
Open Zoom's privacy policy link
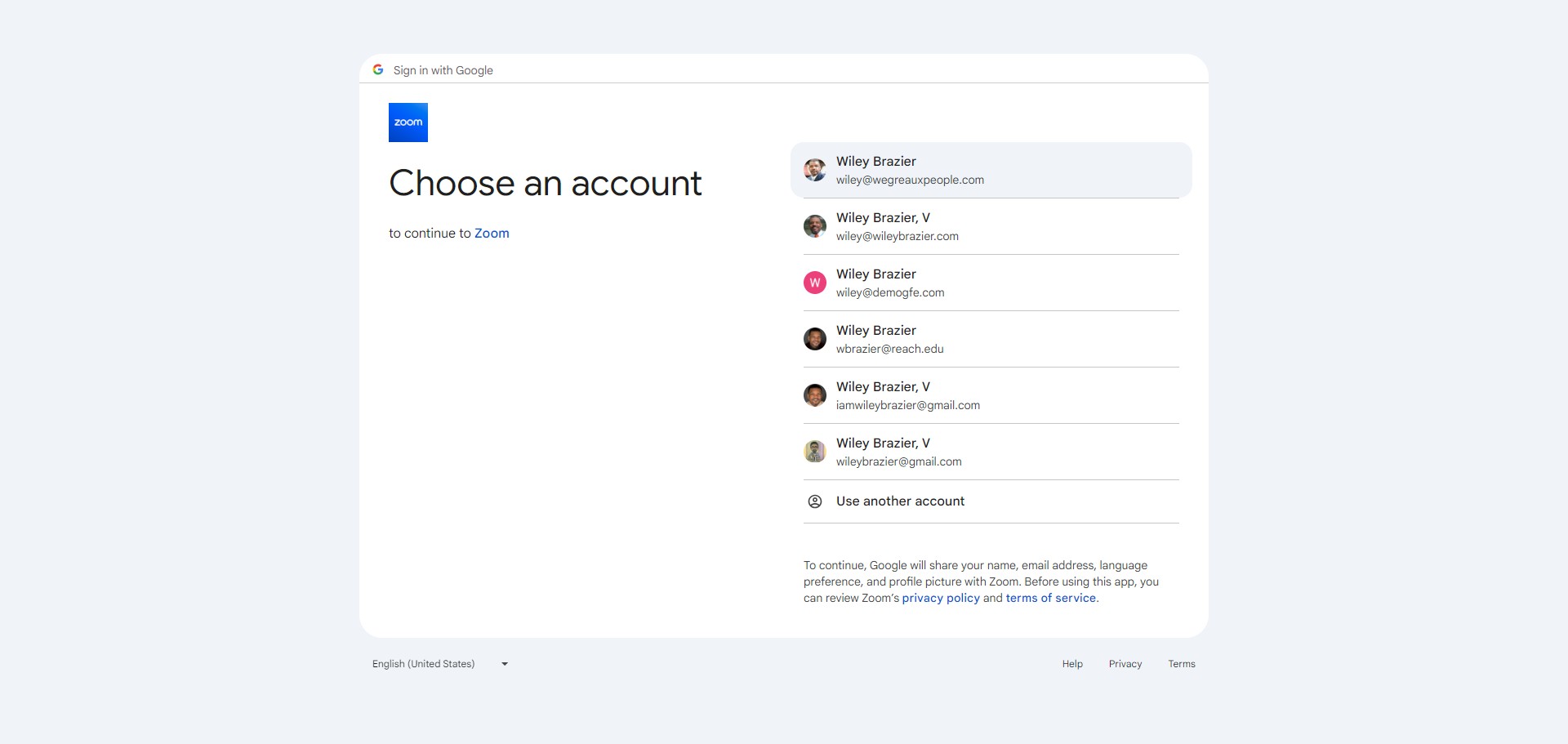pos(940,599)
